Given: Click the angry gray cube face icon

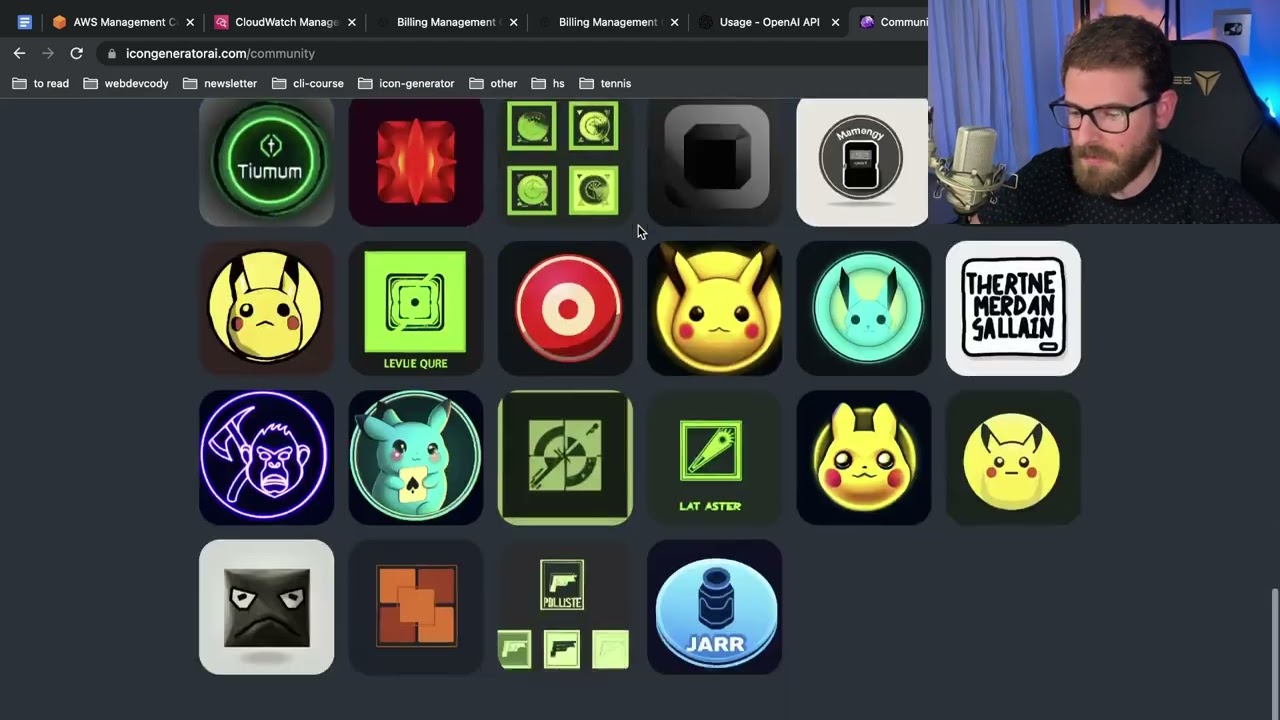Looking at the screenshot, I should (266, 607).
